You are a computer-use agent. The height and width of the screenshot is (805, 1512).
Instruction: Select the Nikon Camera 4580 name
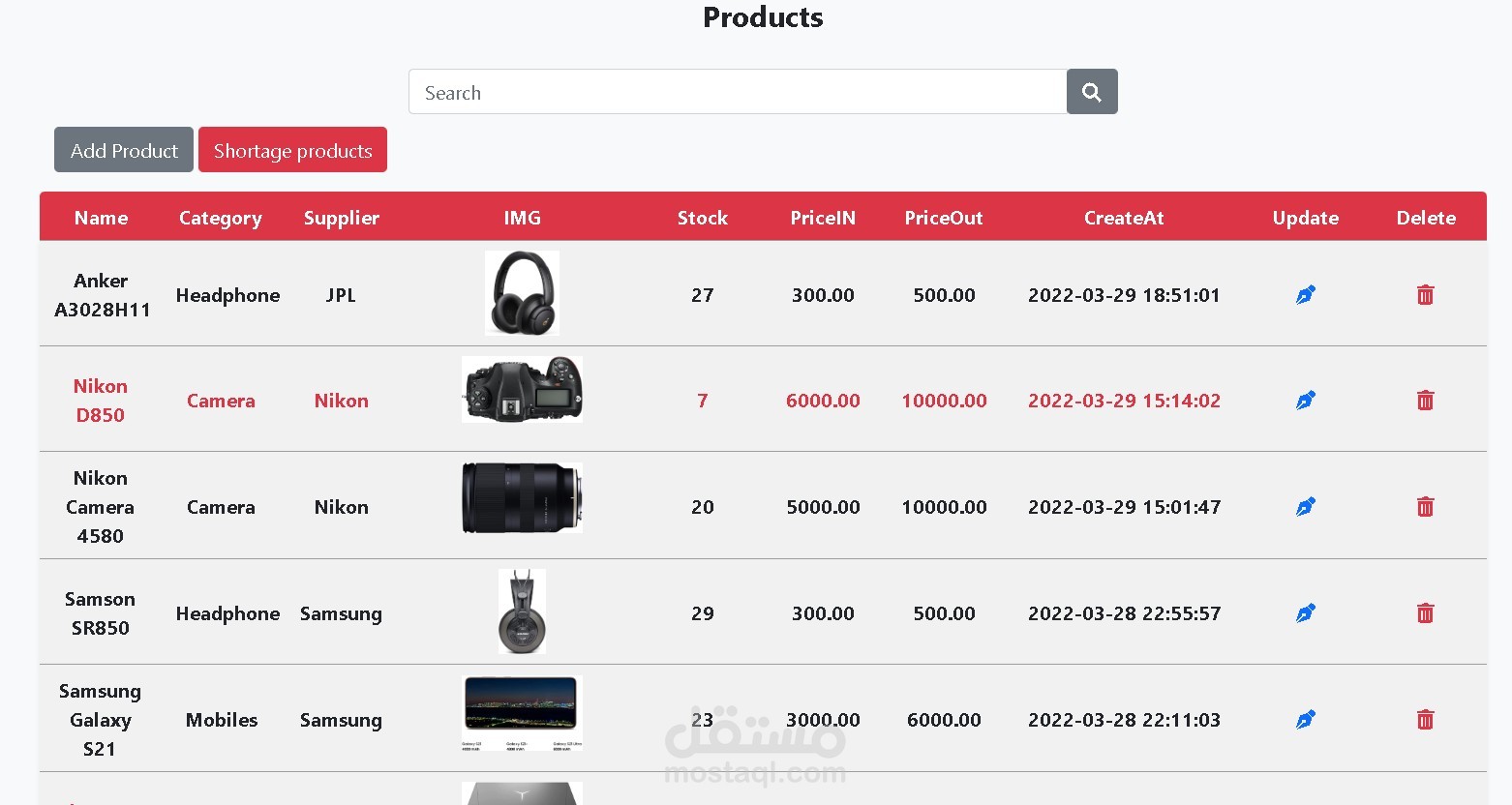101,507
